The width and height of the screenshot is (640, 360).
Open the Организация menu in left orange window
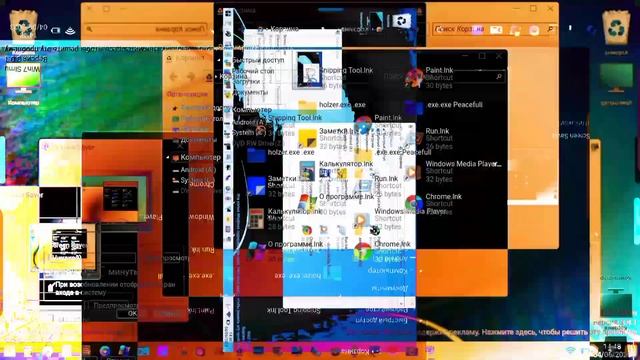coord(187,94)
